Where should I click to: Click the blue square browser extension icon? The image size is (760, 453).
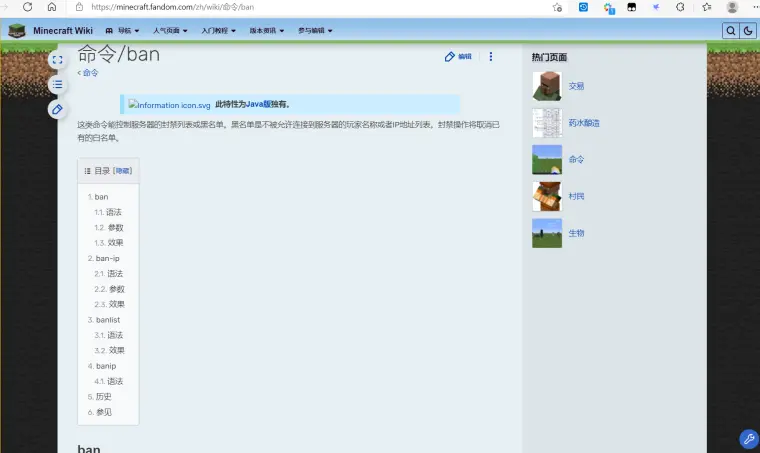(x=583, y=7)
